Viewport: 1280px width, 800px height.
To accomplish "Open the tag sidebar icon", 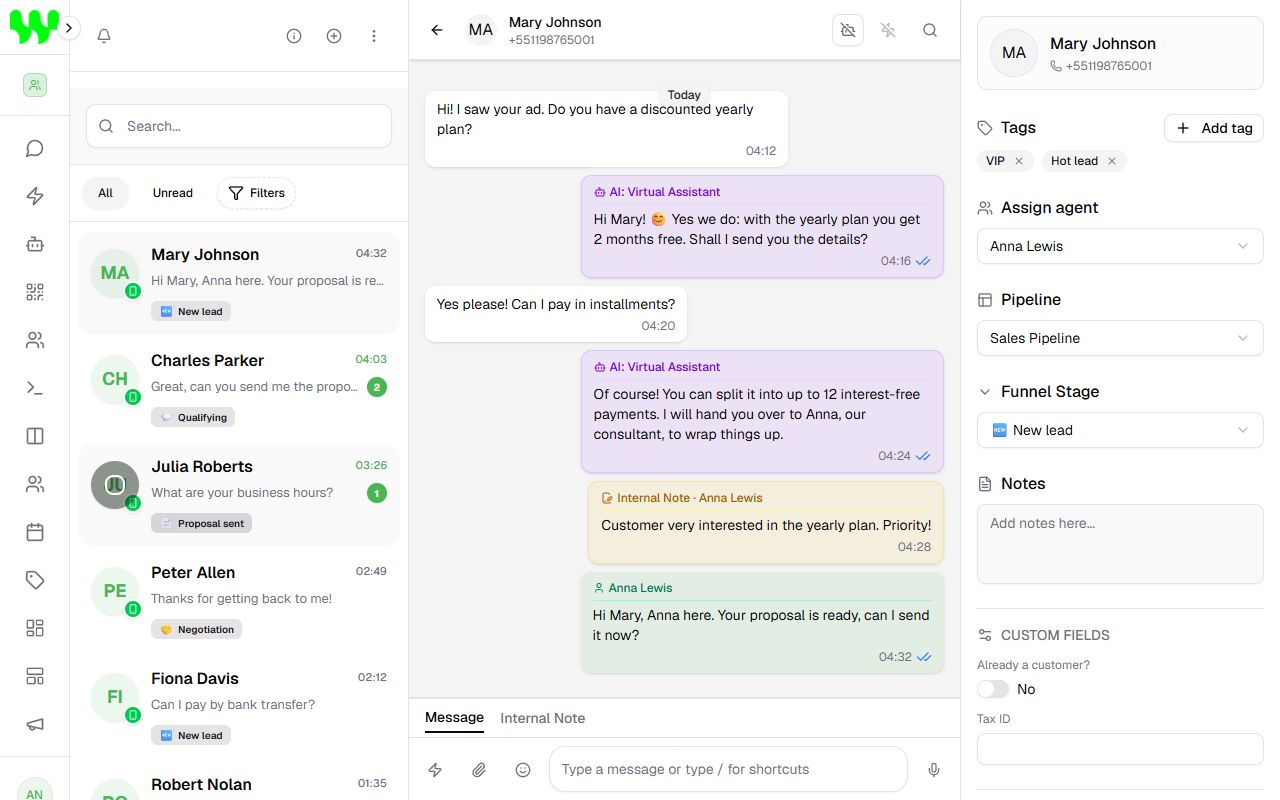I will (x=35, y=580).
